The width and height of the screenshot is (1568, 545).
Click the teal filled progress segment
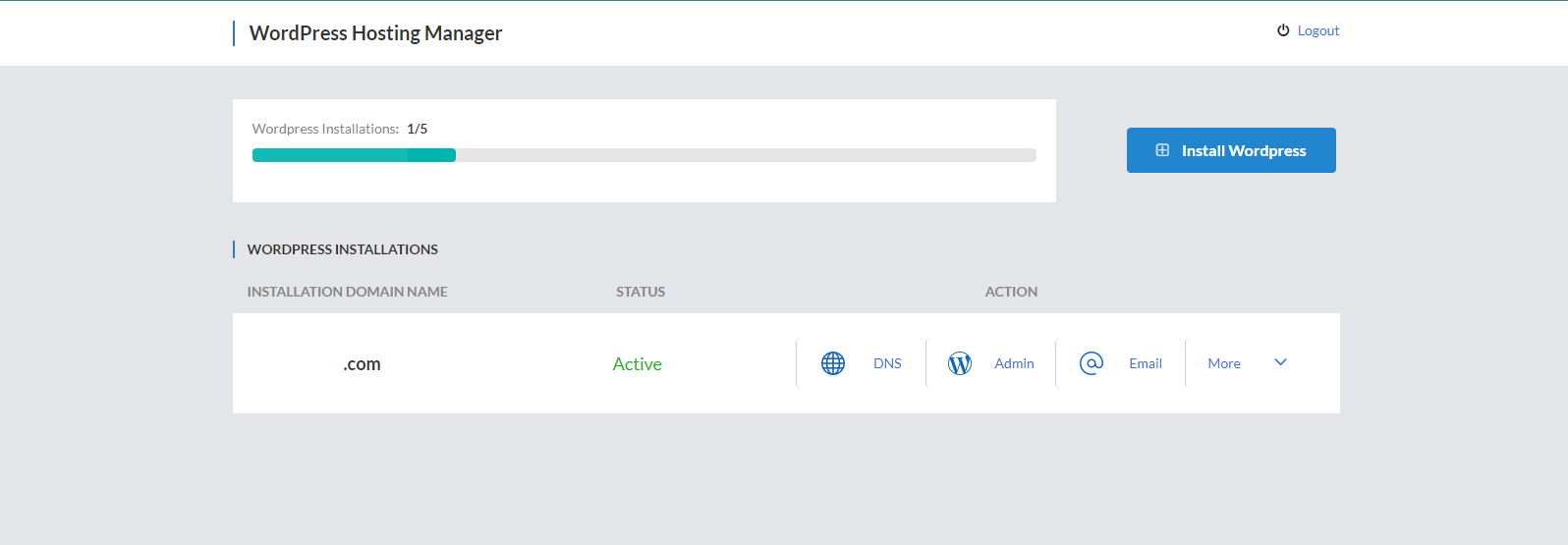coord(354,155)
